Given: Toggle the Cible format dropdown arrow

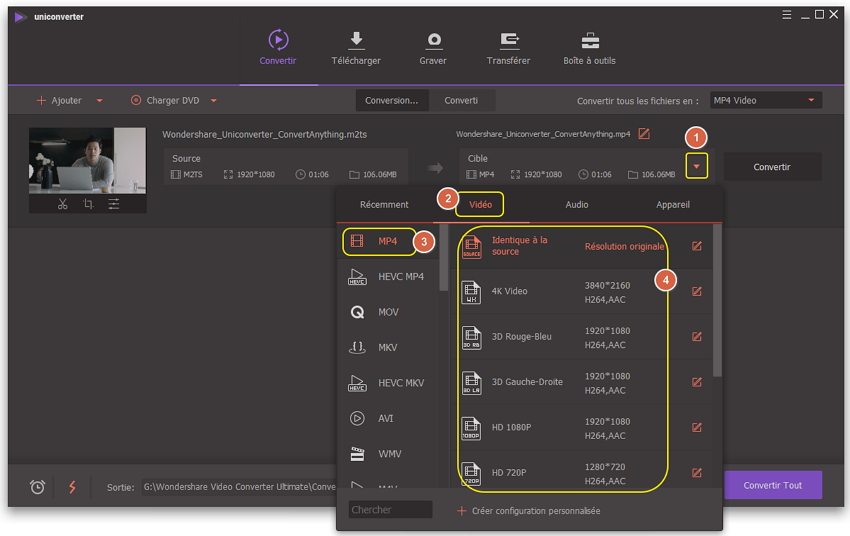Looking at the screenshot, I should [x=697, y=166].
